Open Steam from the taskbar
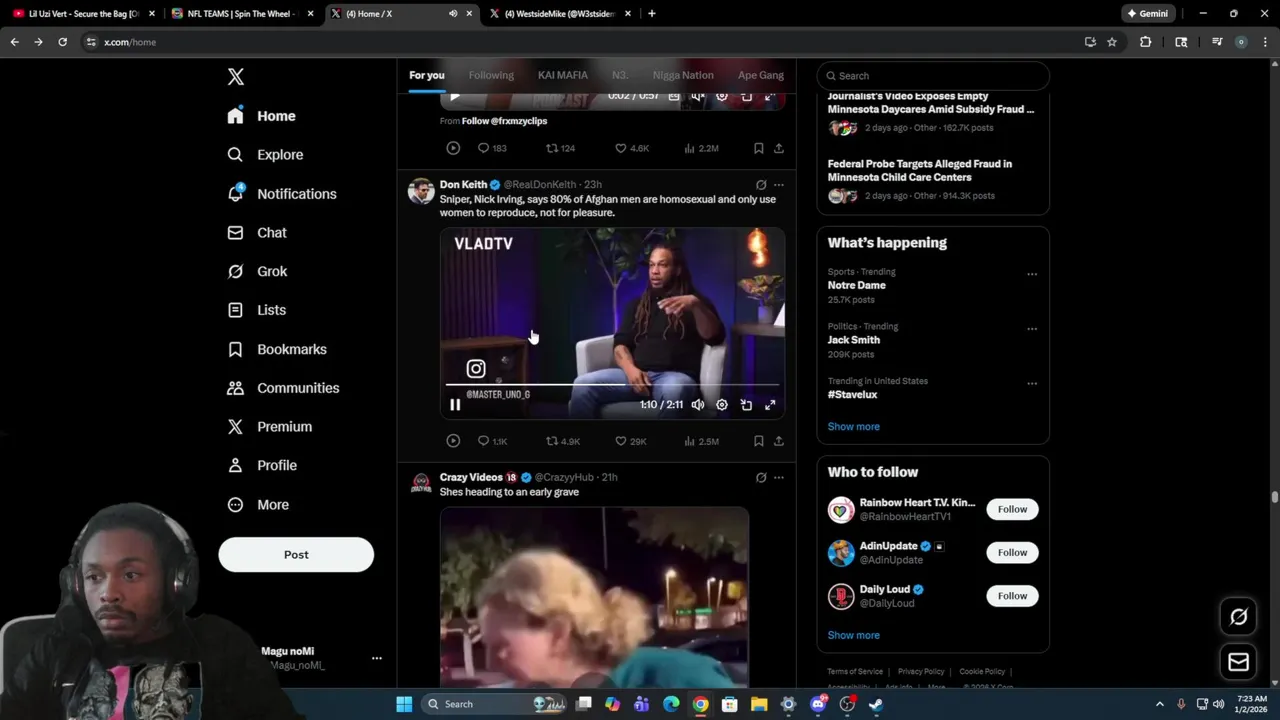 876,704
